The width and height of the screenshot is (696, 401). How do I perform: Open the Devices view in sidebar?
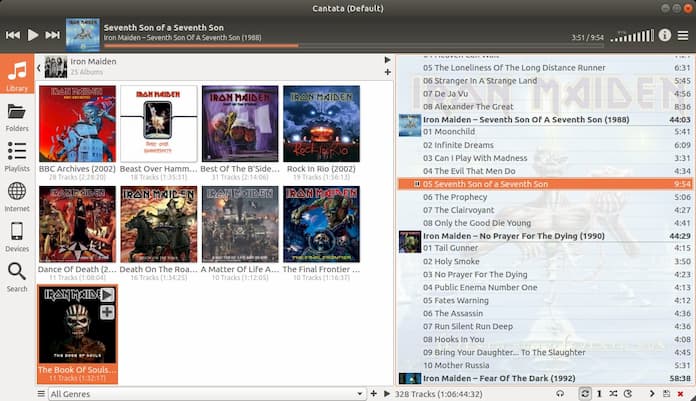click(x=17, y=236)
